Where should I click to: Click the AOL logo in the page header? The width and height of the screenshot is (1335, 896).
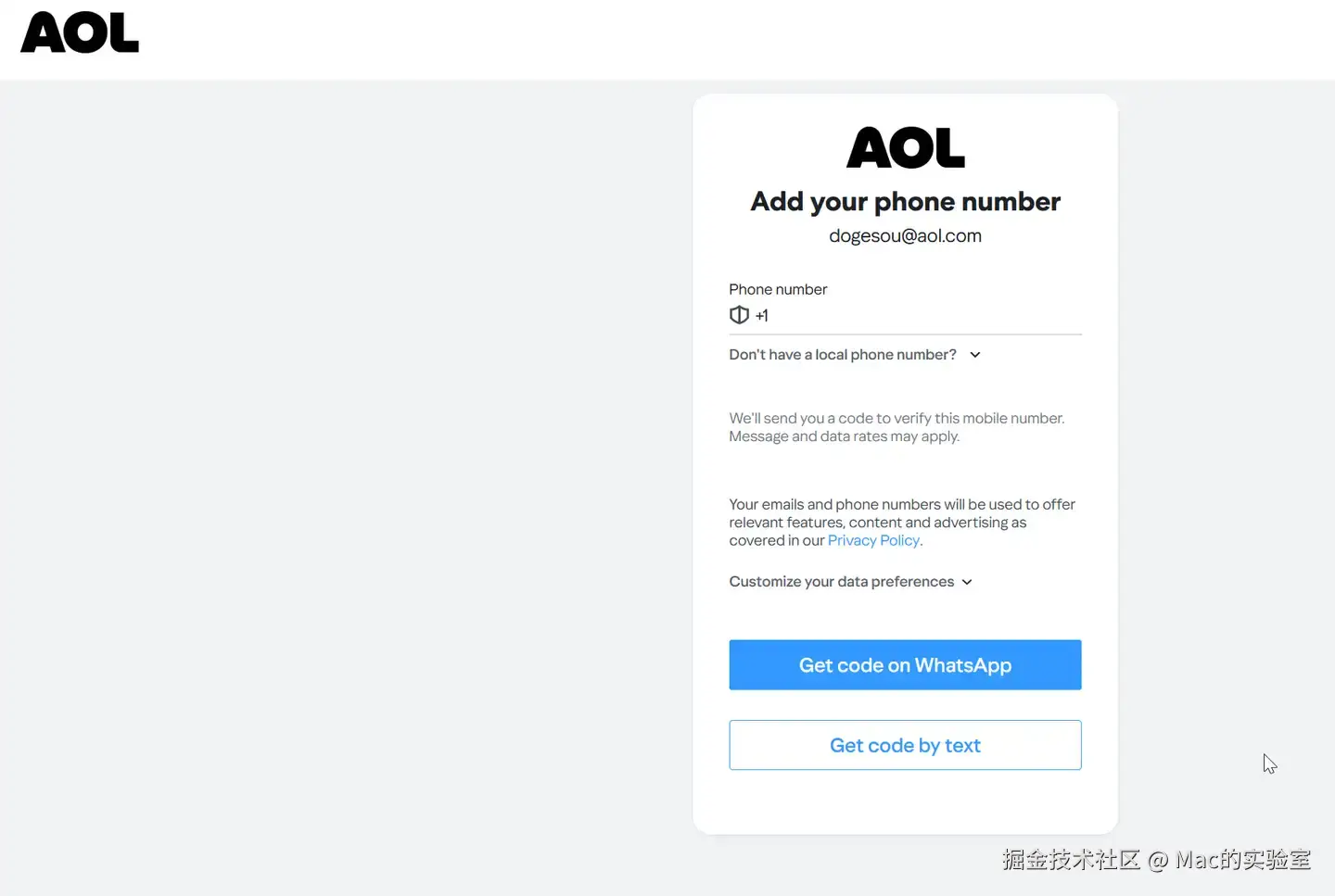(80, 33)
